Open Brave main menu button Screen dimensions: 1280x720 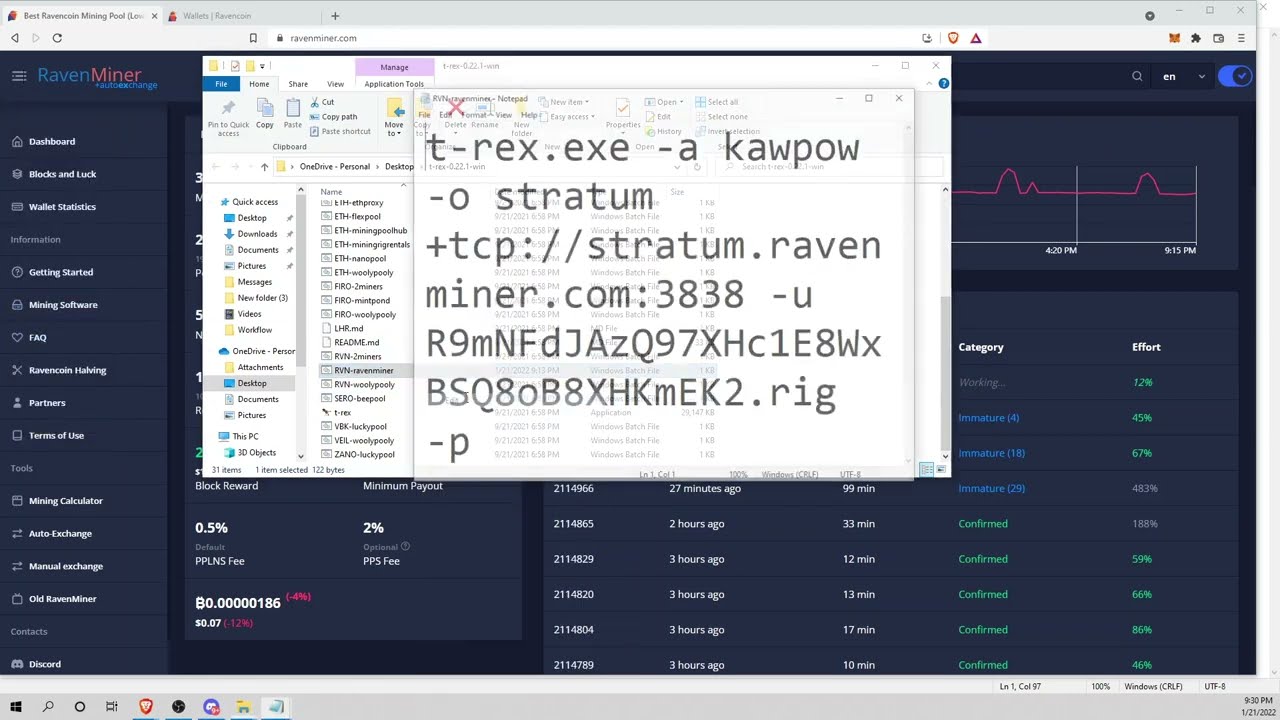coord(1241,38)
